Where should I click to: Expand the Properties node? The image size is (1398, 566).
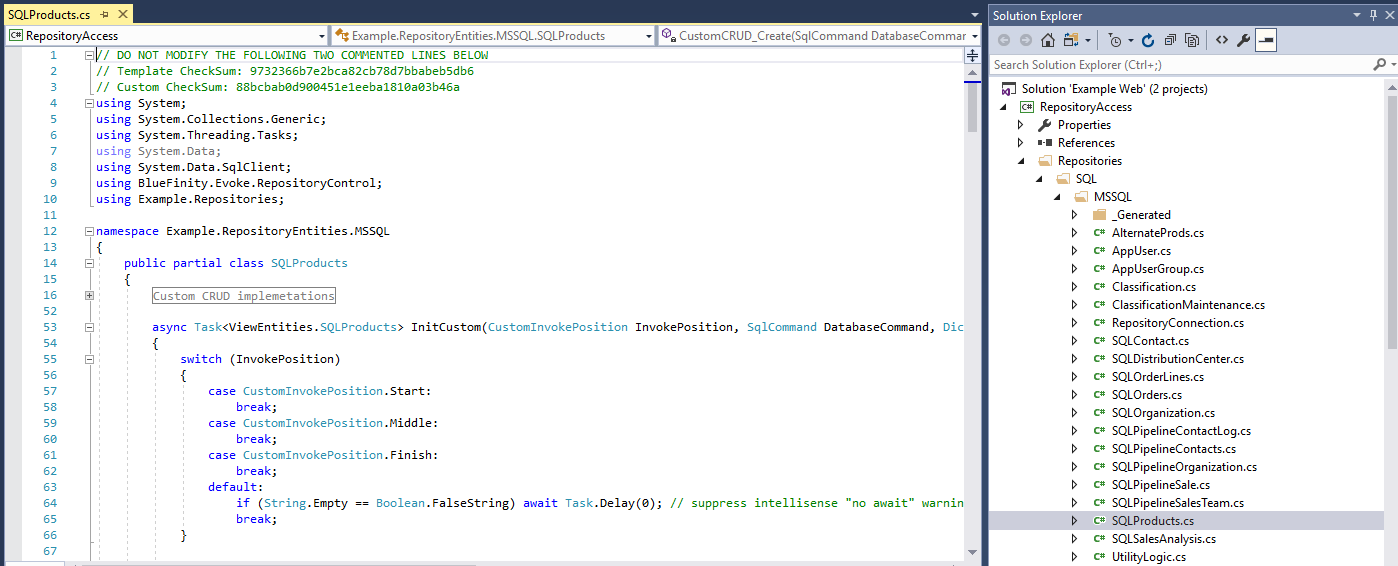coord(1021,125)
